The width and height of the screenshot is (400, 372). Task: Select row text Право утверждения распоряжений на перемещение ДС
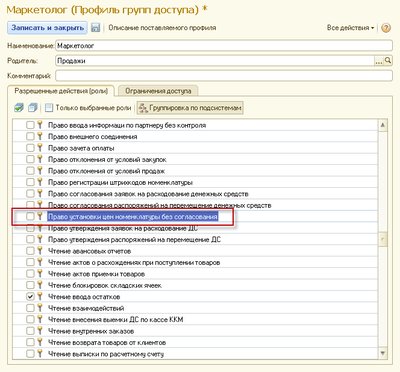[x=134, y=239]
